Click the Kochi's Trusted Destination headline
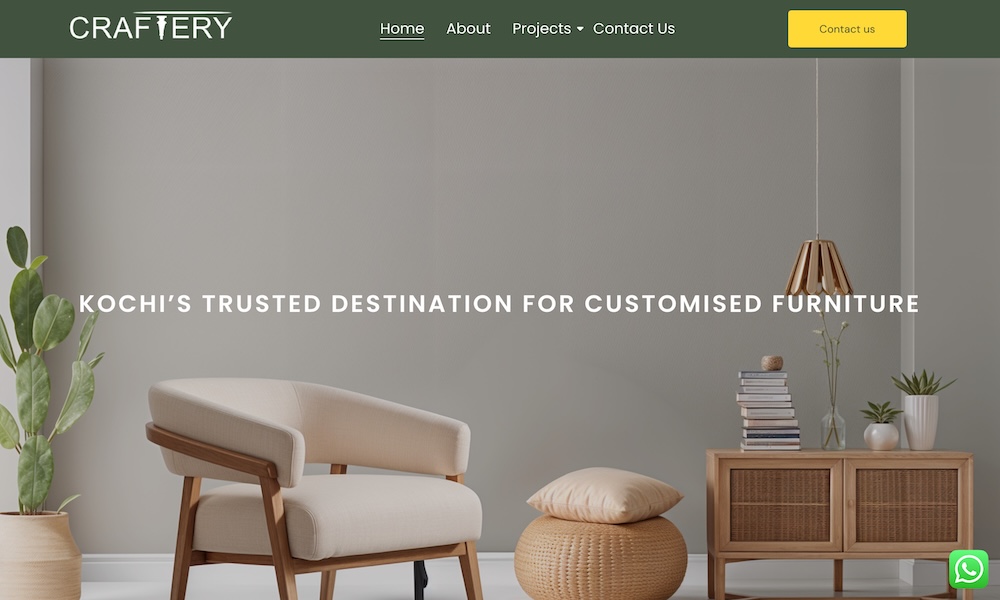1000x600 pixels. 499,304
